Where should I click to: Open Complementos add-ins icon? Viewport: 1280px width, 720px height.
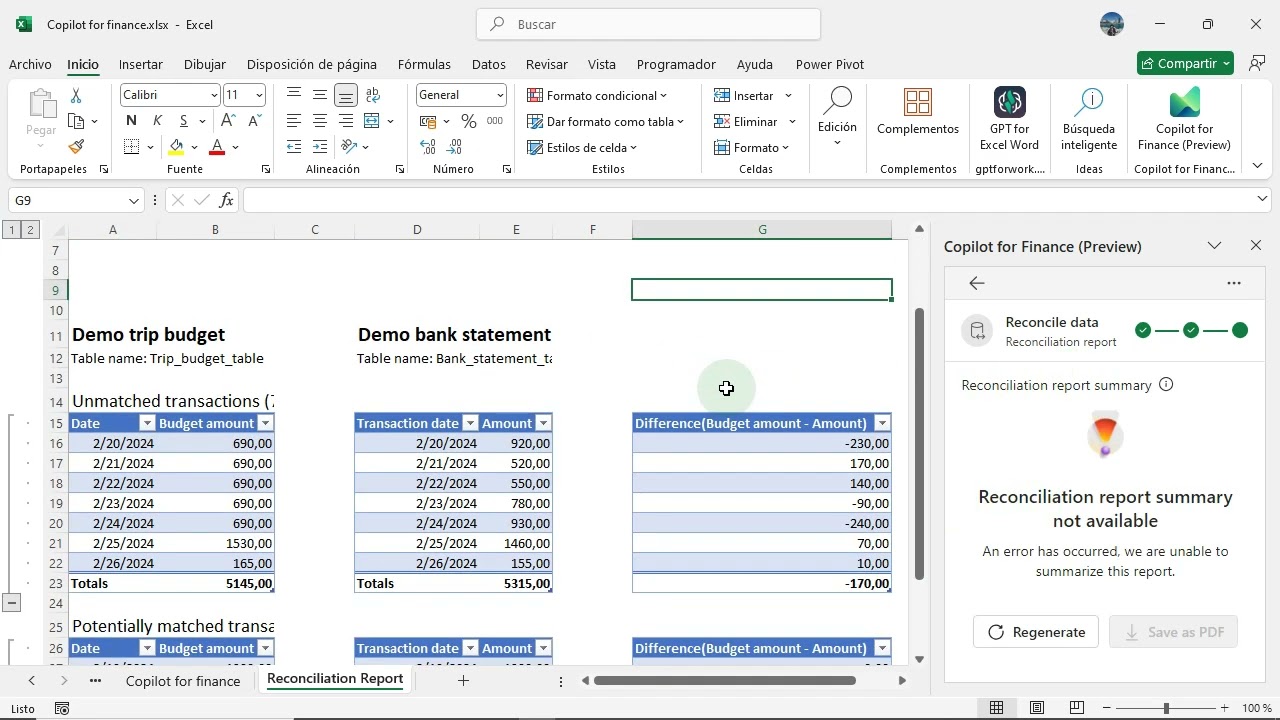click(x=918, y=102)
